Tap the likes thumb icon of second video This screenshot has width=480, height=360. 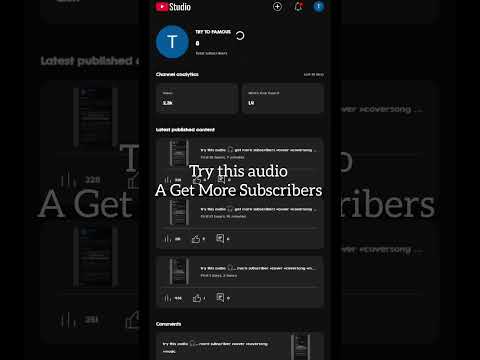click(196, 239)
